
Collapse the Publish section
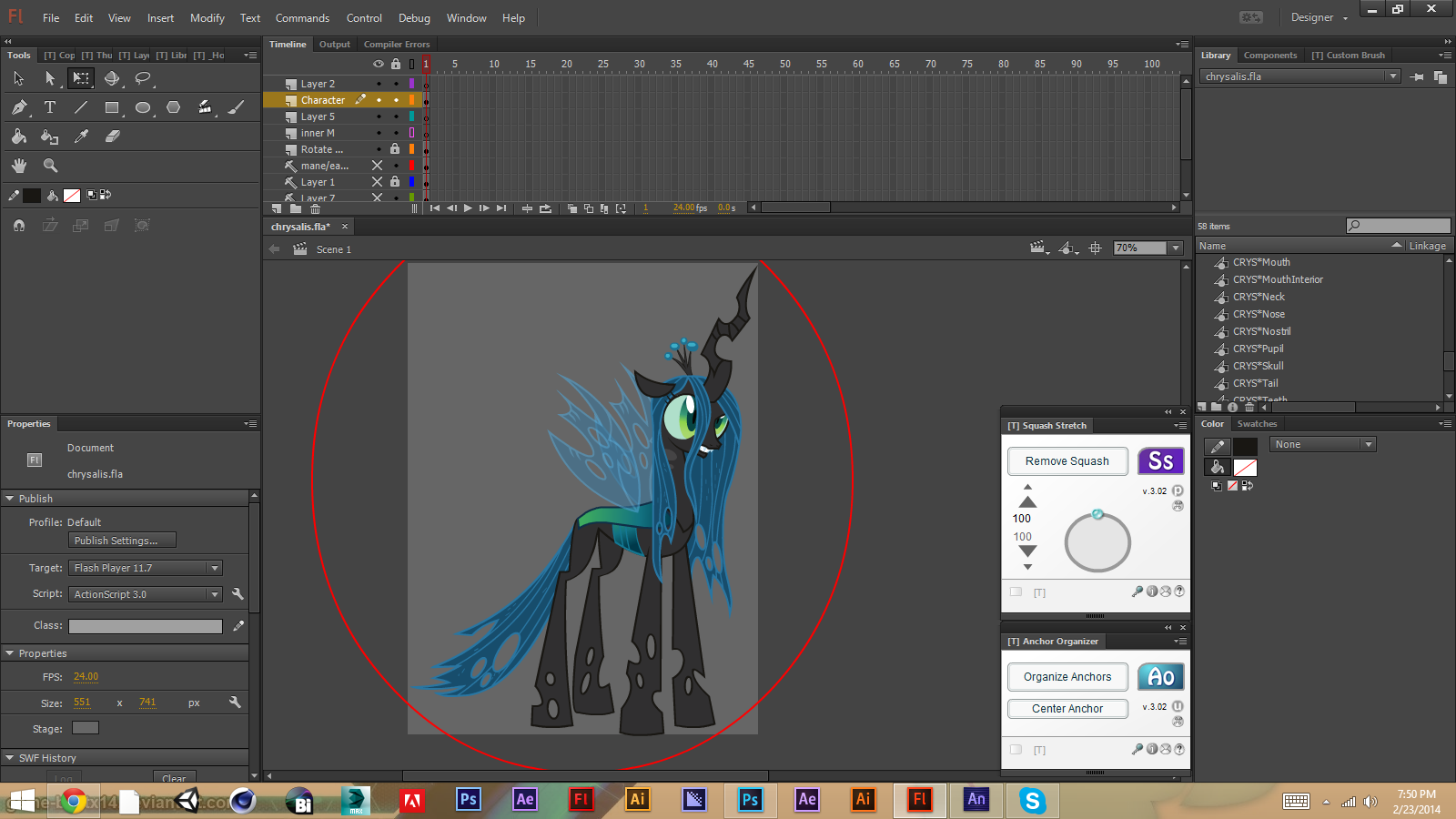10,499
